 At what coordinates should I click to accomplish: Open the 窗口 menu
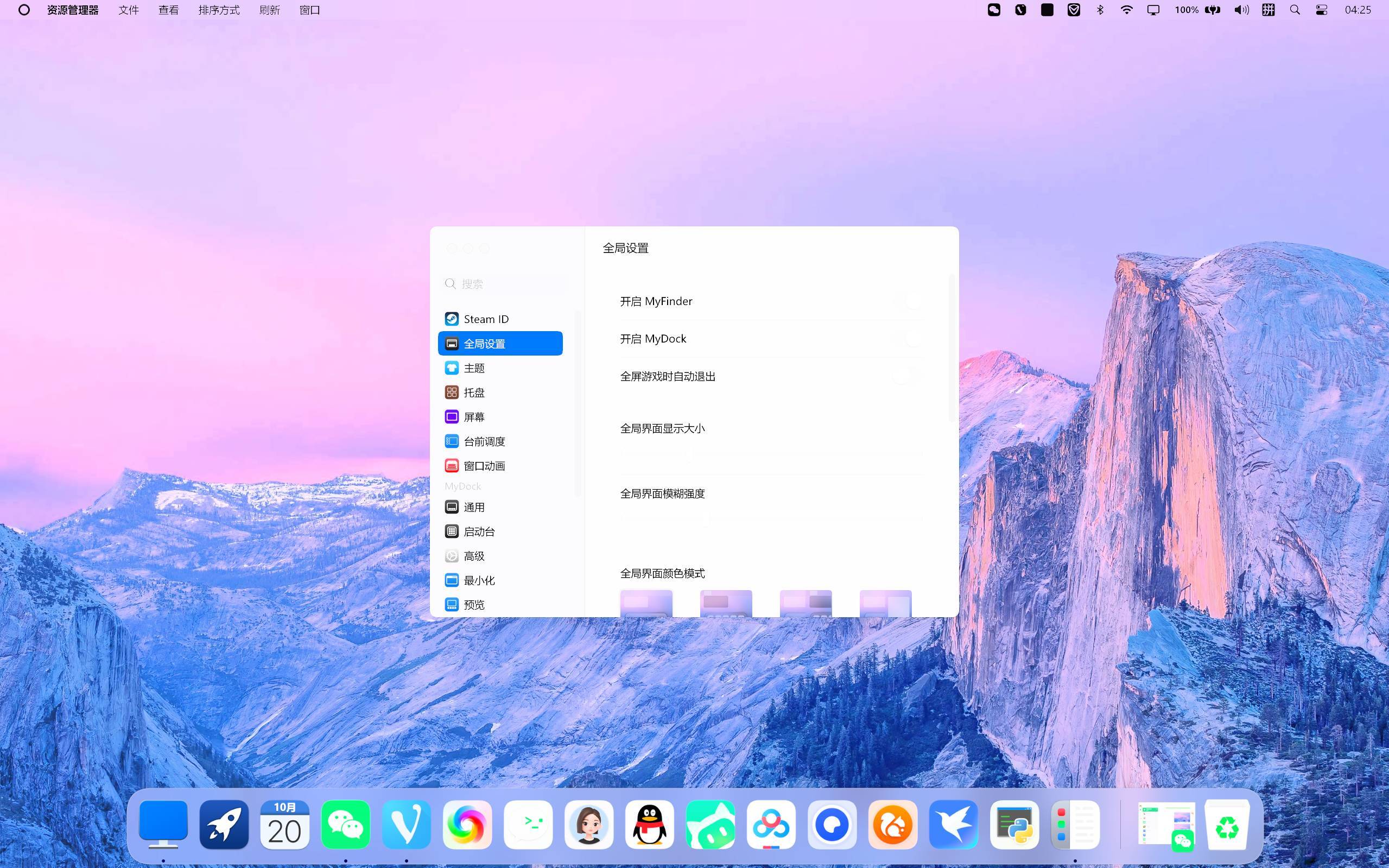310,10
